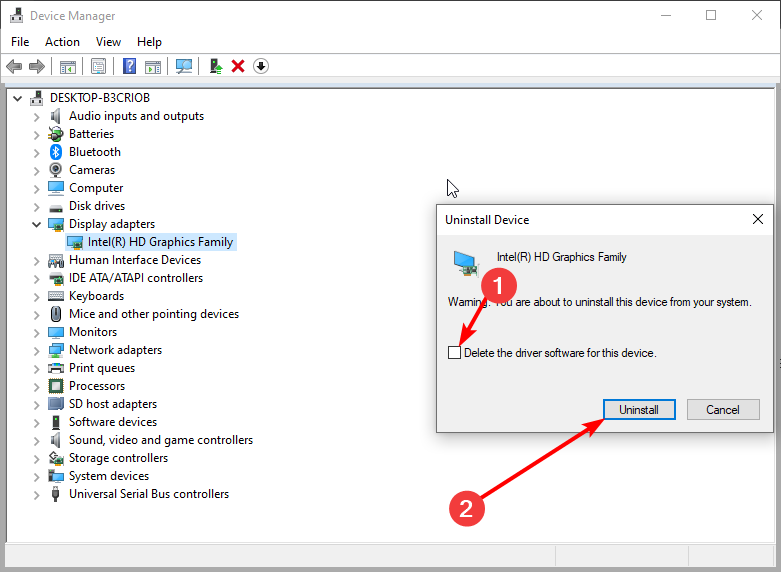The height and width of the screenshot is (572, 781).
Task: Check Delete the driver software checkbox
Action: (x=454, y=353)
